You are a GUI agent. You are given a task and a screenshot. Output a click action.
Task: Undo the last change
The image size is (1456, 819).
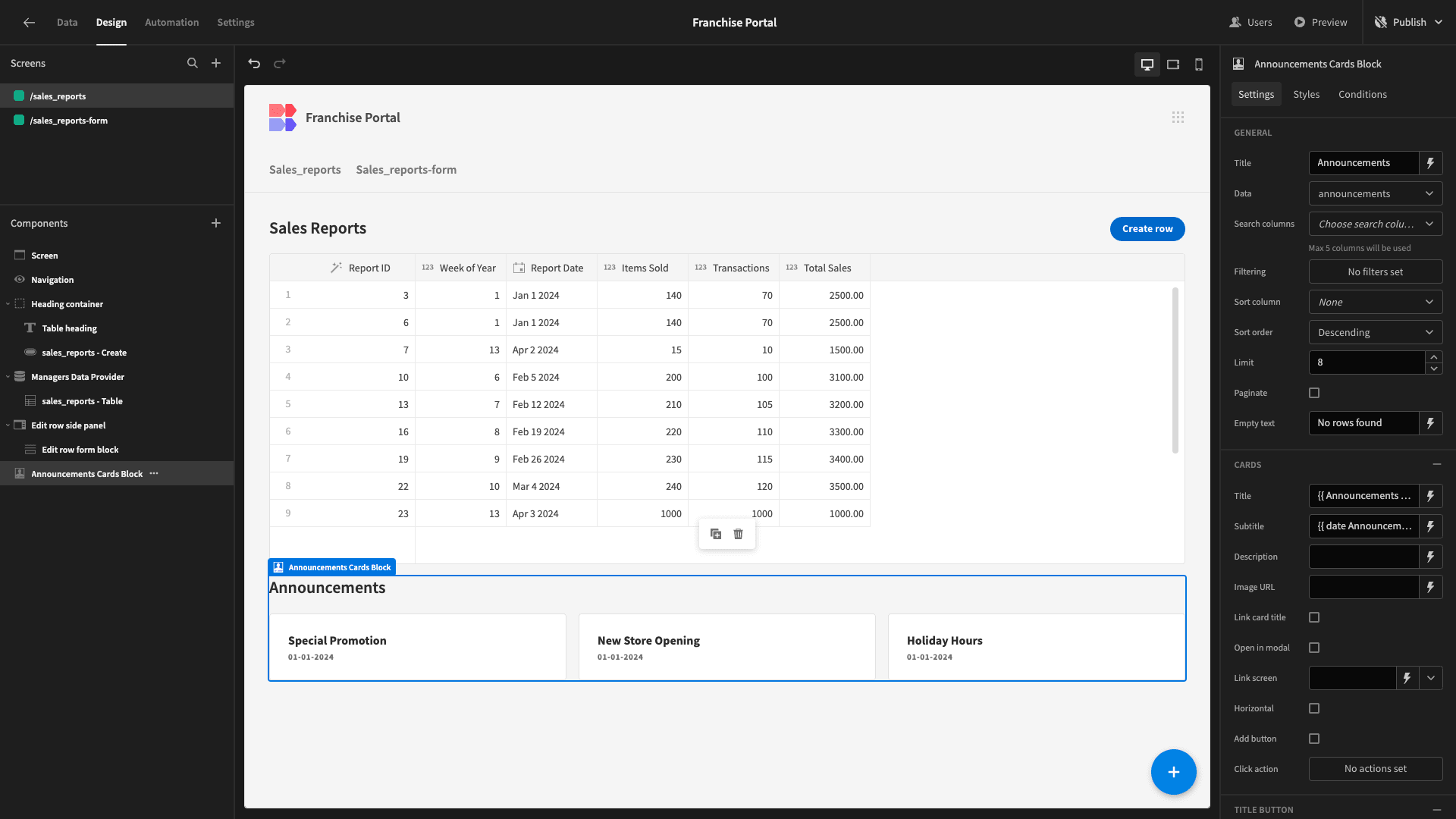[x=254, y=64]
